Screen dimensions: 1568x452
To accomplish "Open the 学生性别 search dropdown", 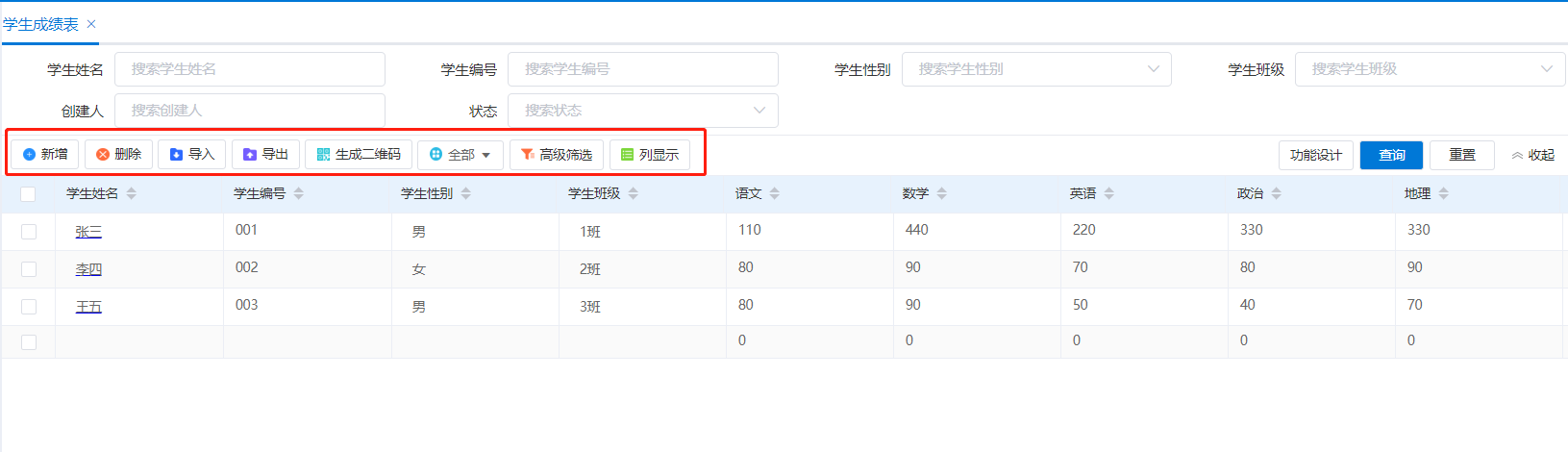I will (1036, 69).
